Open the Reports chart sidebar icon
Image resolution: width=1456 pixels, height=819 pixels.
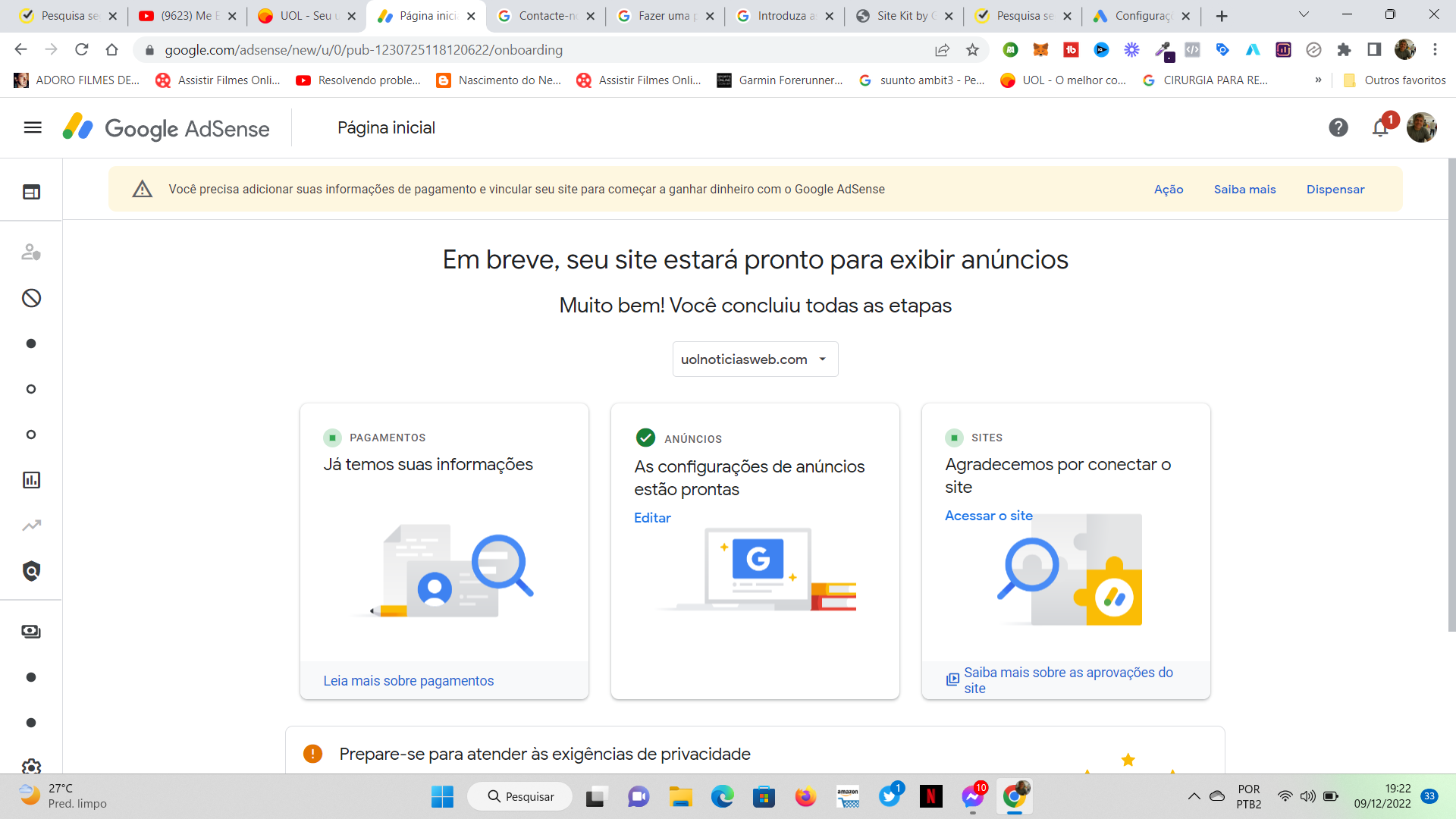point(31,480)
